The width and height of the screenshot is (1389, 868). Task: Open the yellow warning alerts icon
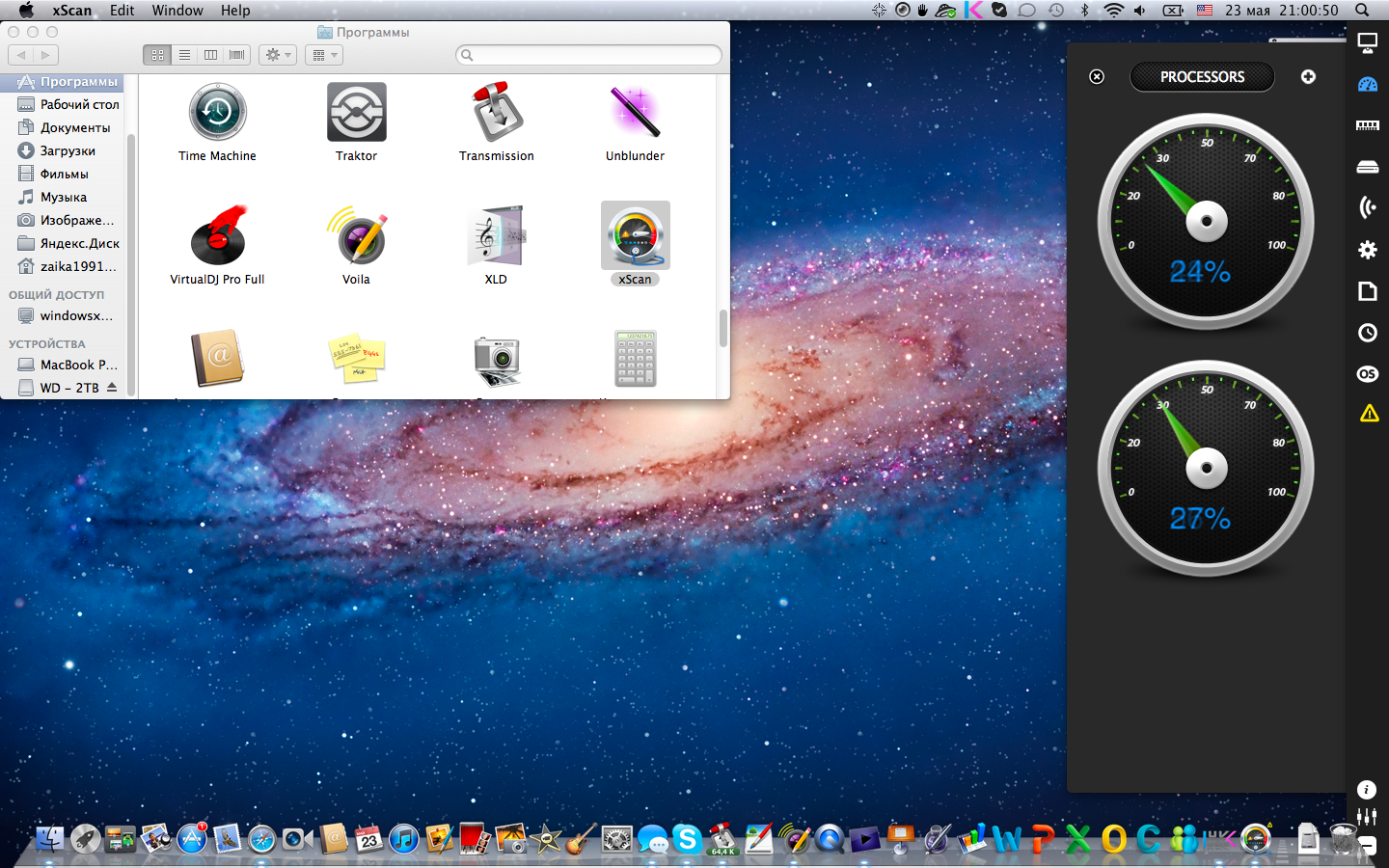click(x=1369, y=414)
